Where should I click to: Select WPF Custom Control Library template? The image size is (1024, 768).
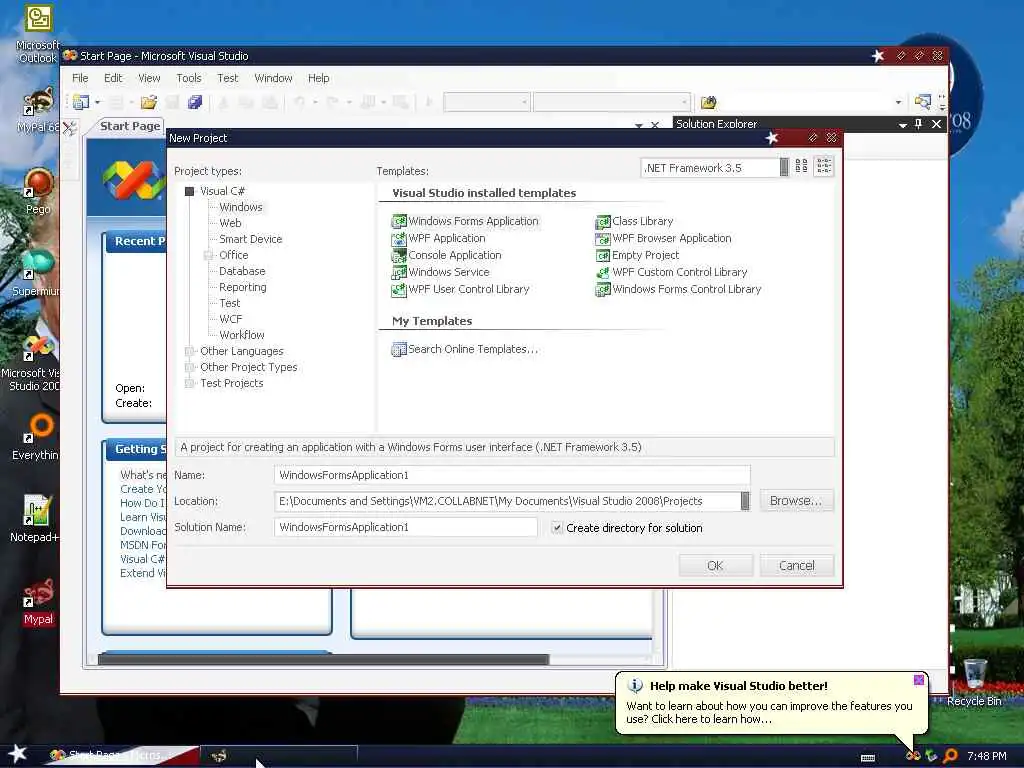671,272
